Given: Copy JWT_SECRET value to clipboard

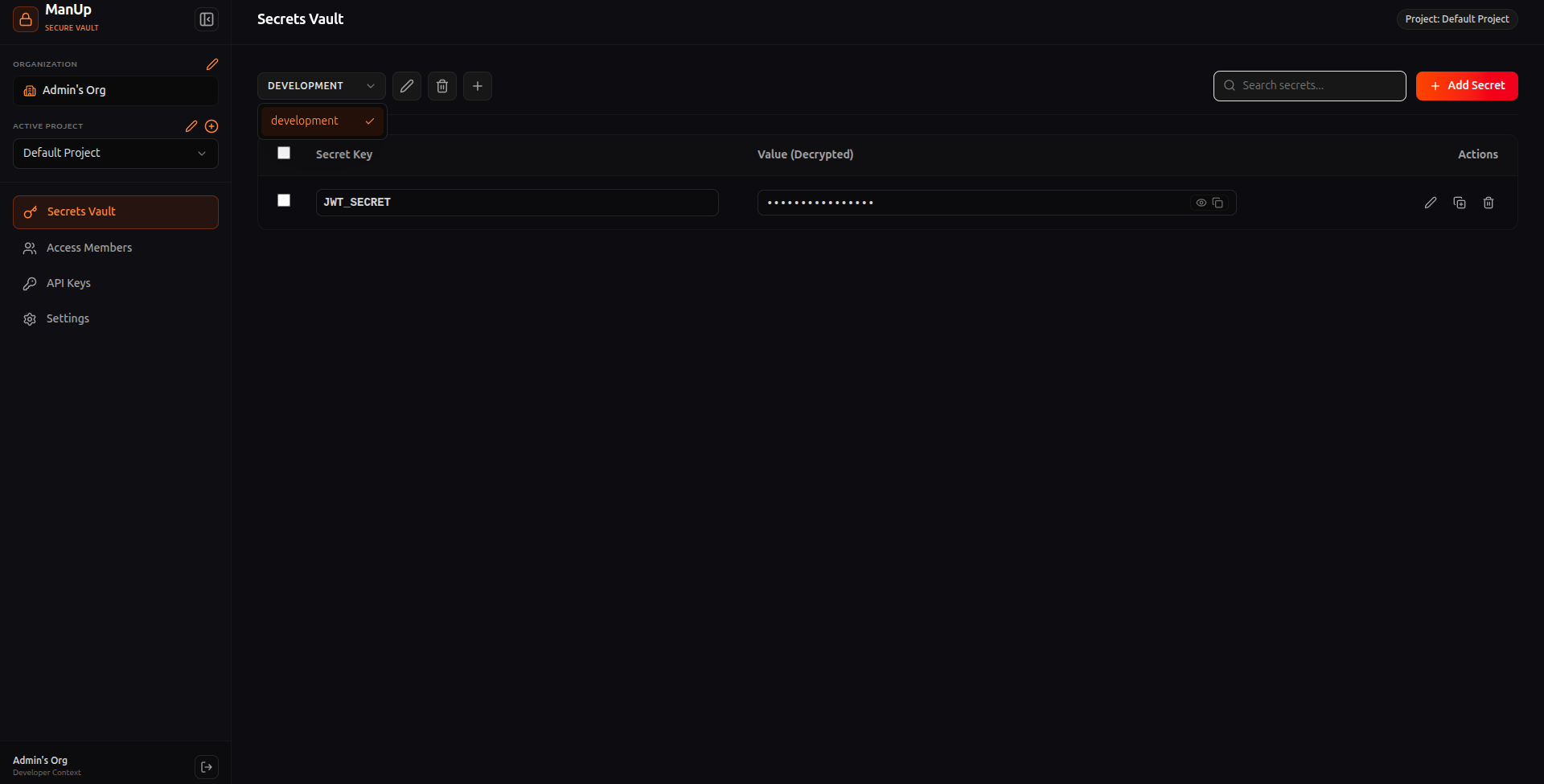Looking at the screenshot, I should coord(1218,203).
